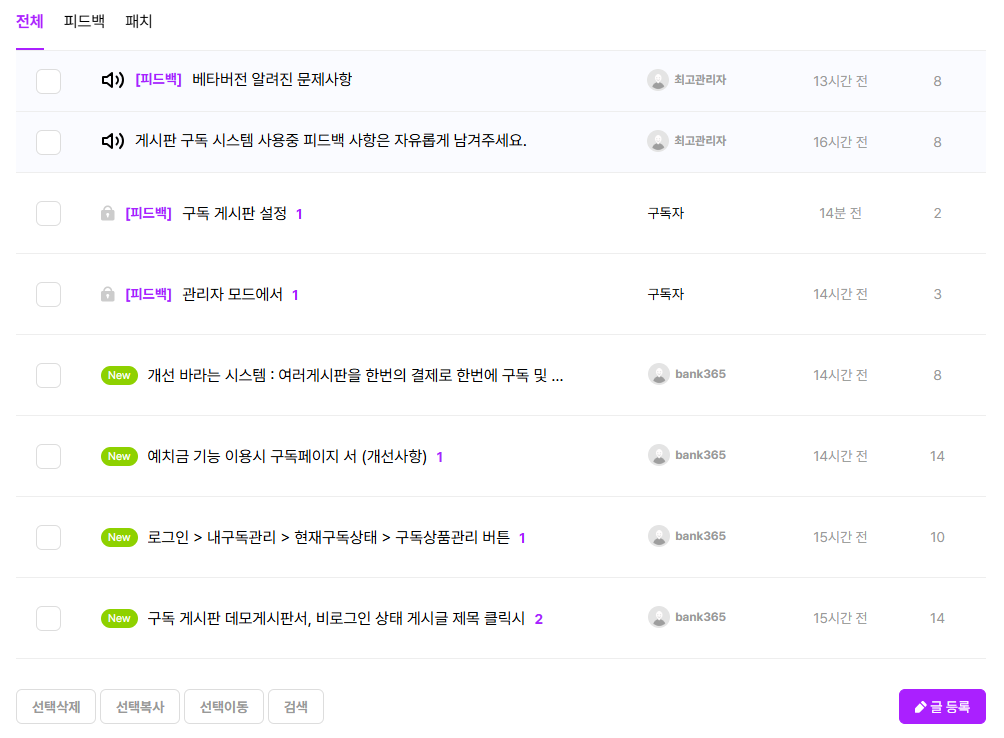The image size is (1004, 738).
Task: Open the post titled 관리자 모드에서
Action: 232,294
